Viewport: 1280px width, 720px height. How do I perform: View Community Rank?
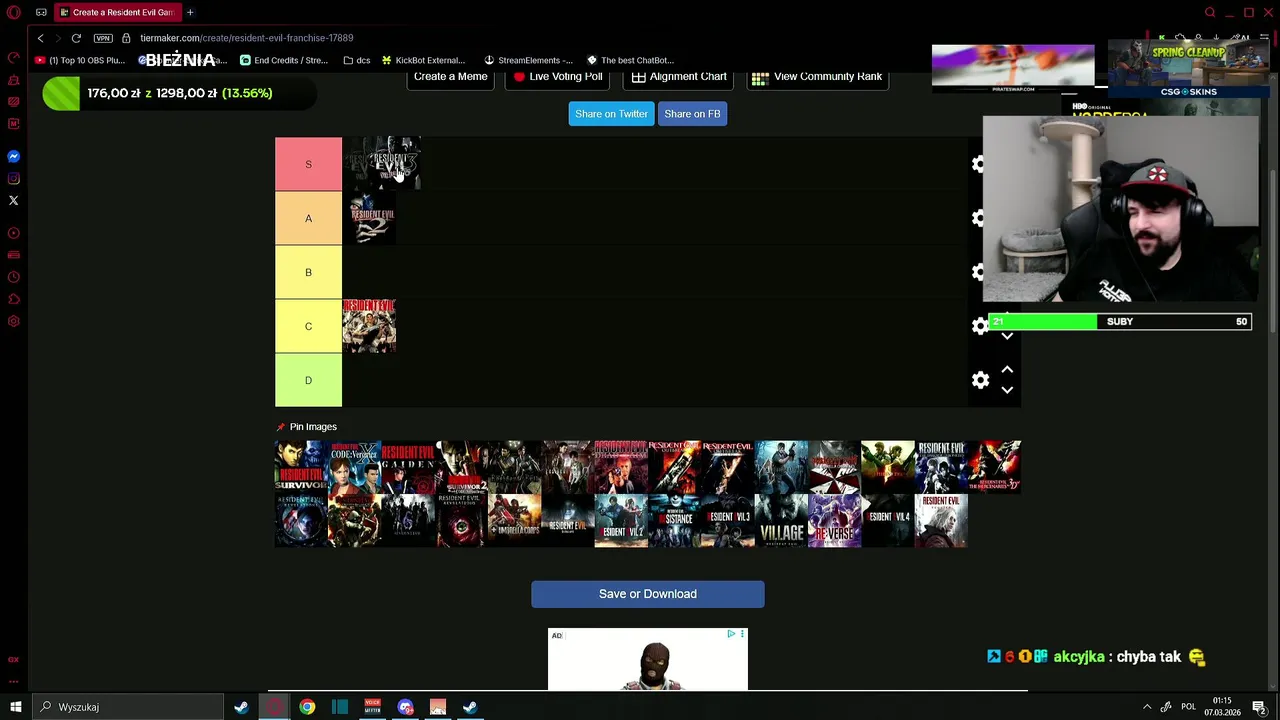[x=817, y=78]
